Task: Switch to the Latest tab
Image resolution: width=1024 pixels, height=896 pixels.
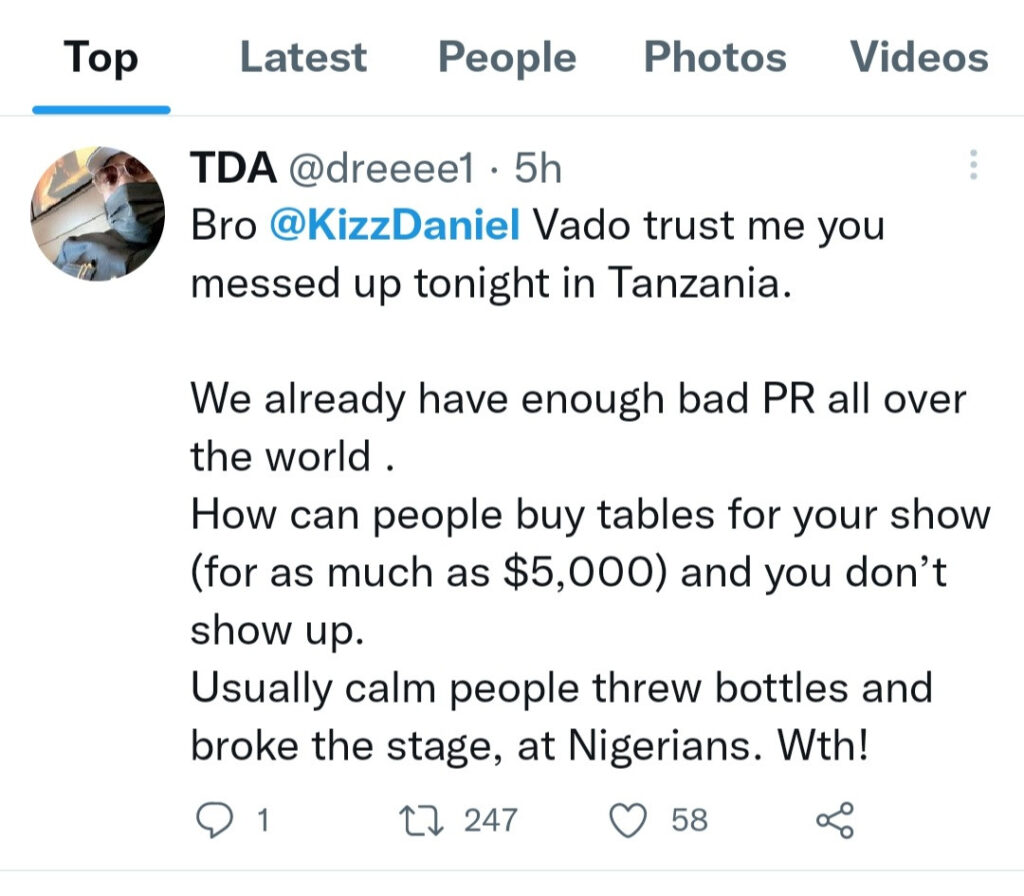Action: [x=303, y=56]
